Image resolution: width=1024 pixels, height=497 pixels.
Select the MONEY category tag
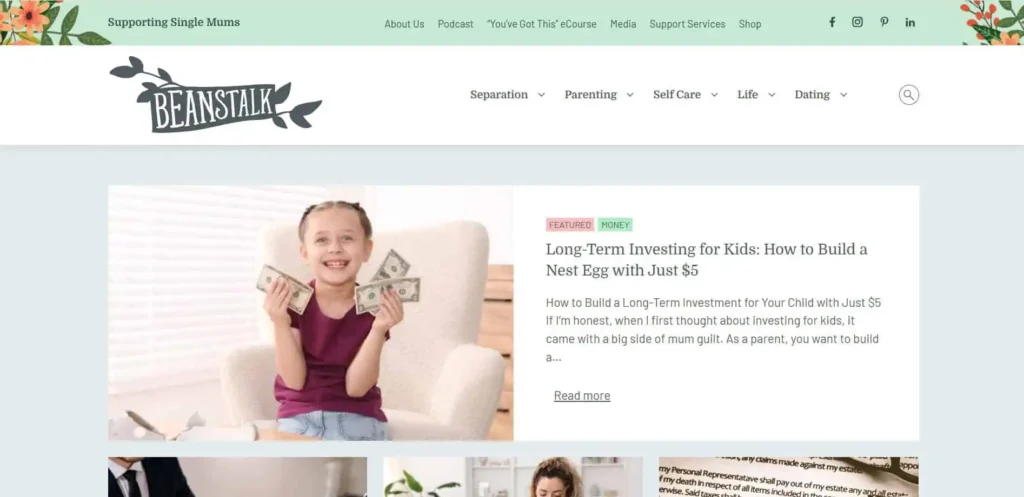click(x=615, y=225)
